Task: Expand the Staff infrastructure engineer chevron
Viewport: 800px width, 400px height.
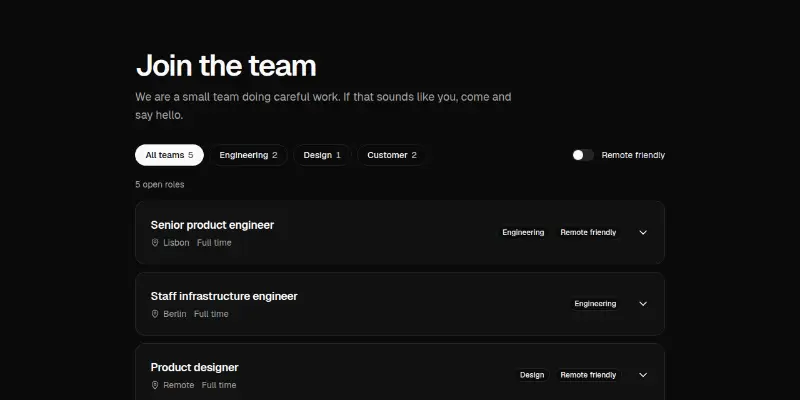Action: pyautogui.click(x=643, y=304)
